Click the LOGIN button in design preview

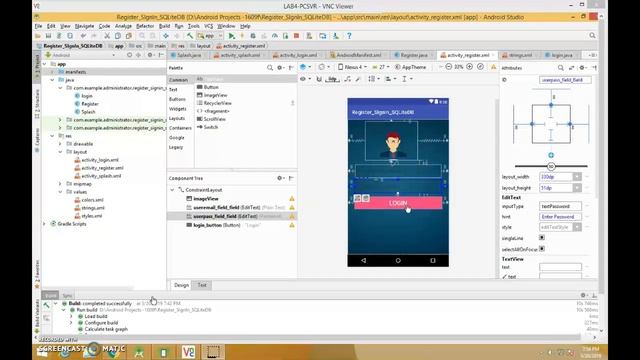coord(398,203)
